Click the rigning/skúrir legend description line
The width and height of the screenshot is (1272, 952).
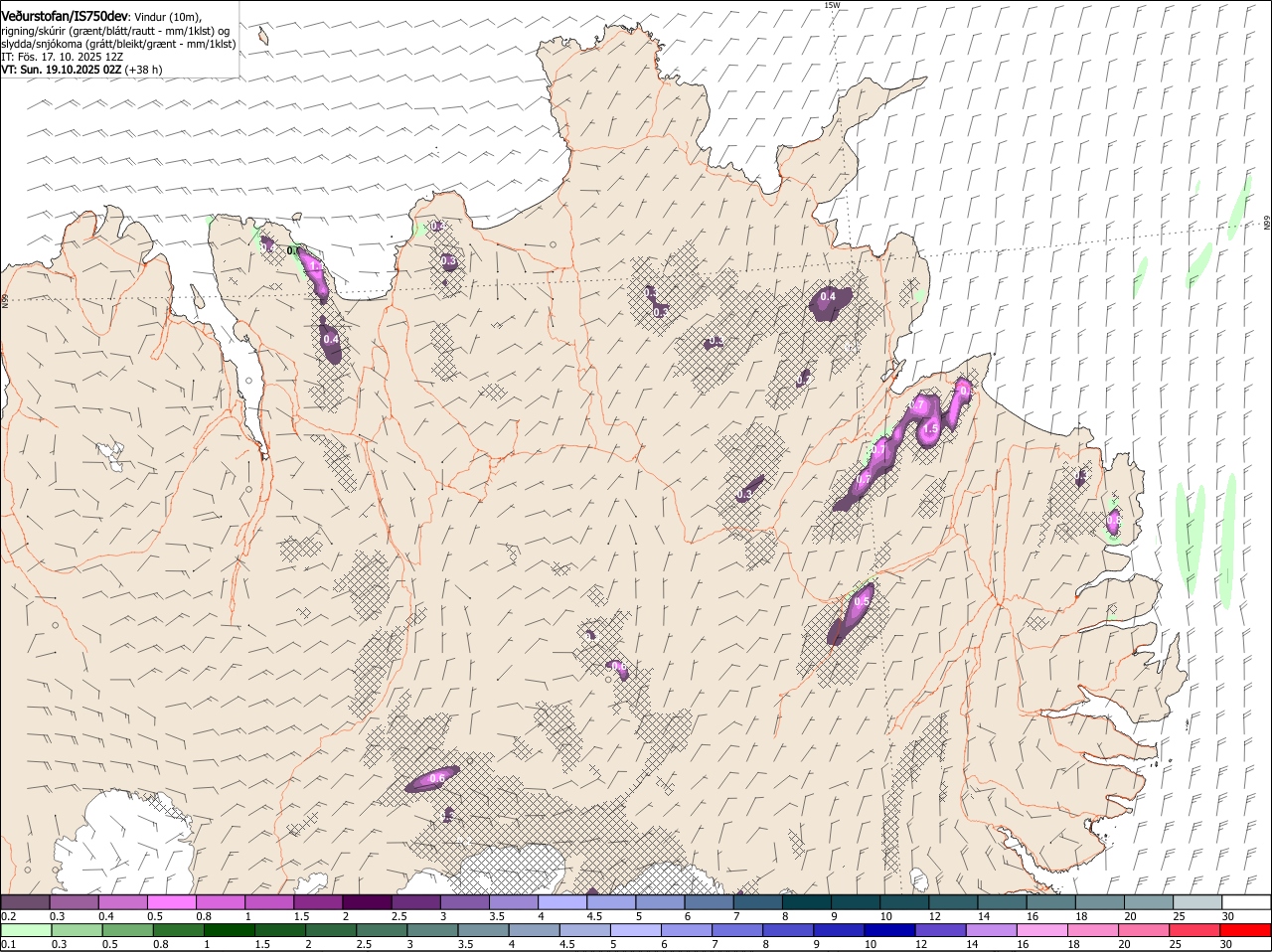pos(115,31)
